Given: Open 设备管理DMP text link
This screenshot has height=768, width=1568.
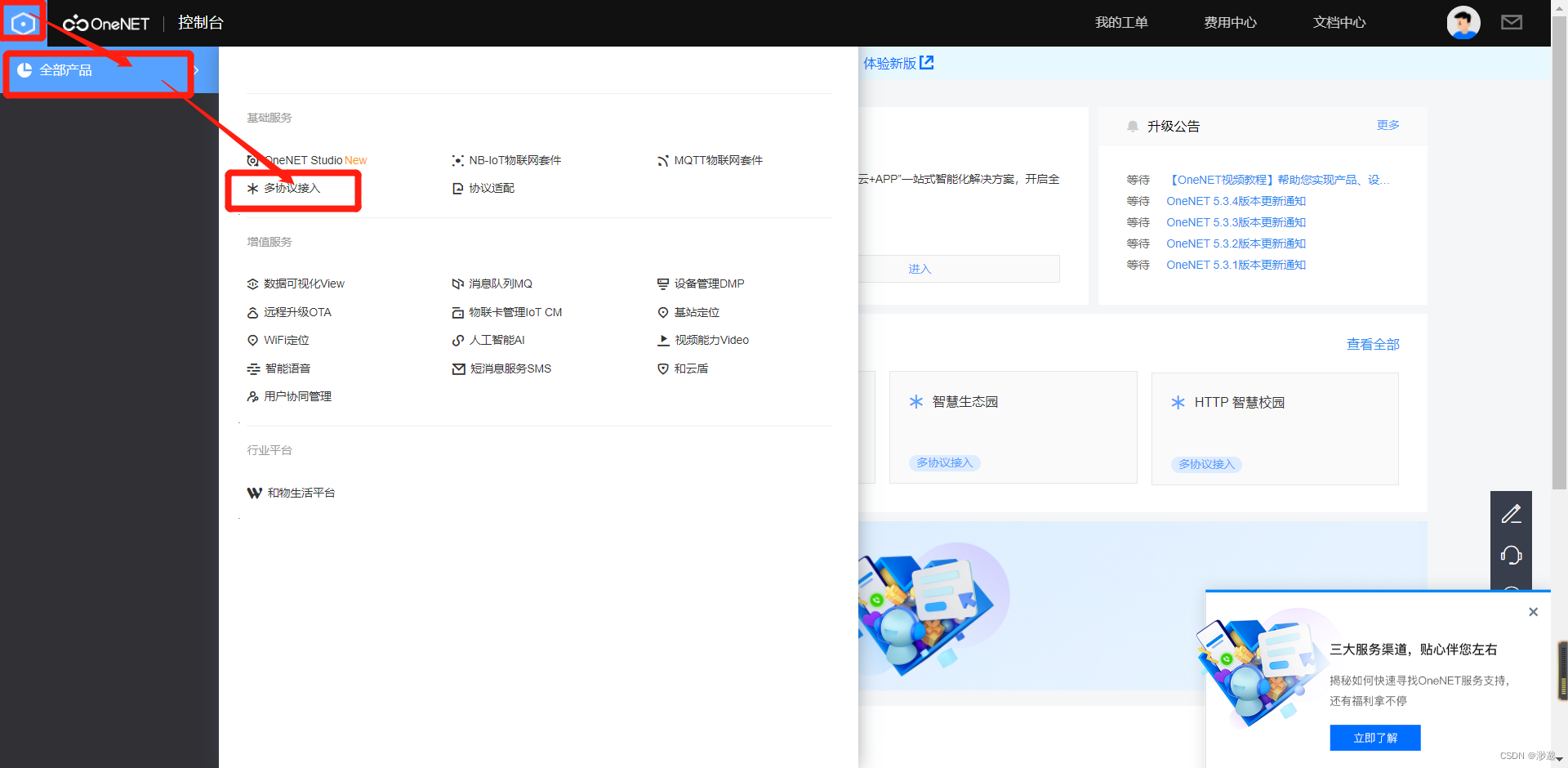Looking at the screenshot, I should 709,284.
